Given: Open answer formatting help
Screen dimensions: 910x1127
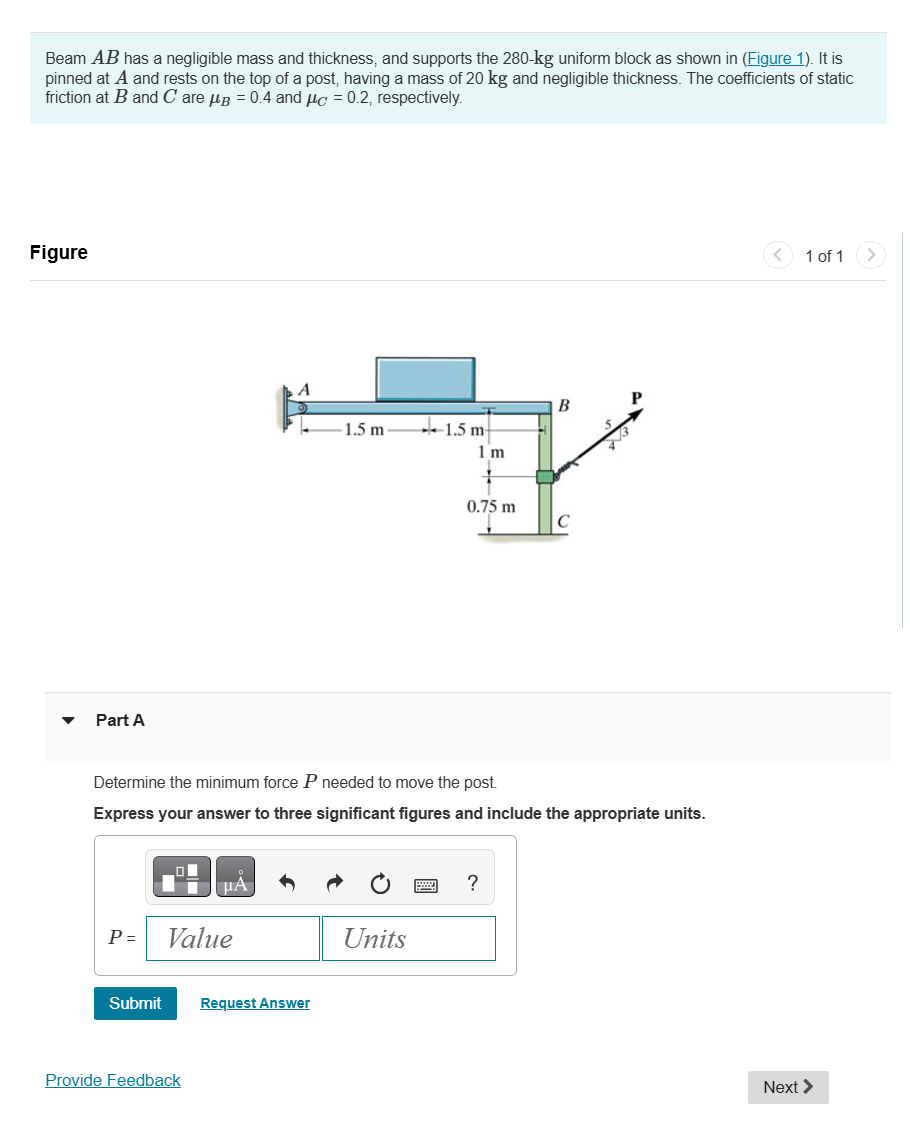Looking at the screenshot, I should [x=471, y=883].
